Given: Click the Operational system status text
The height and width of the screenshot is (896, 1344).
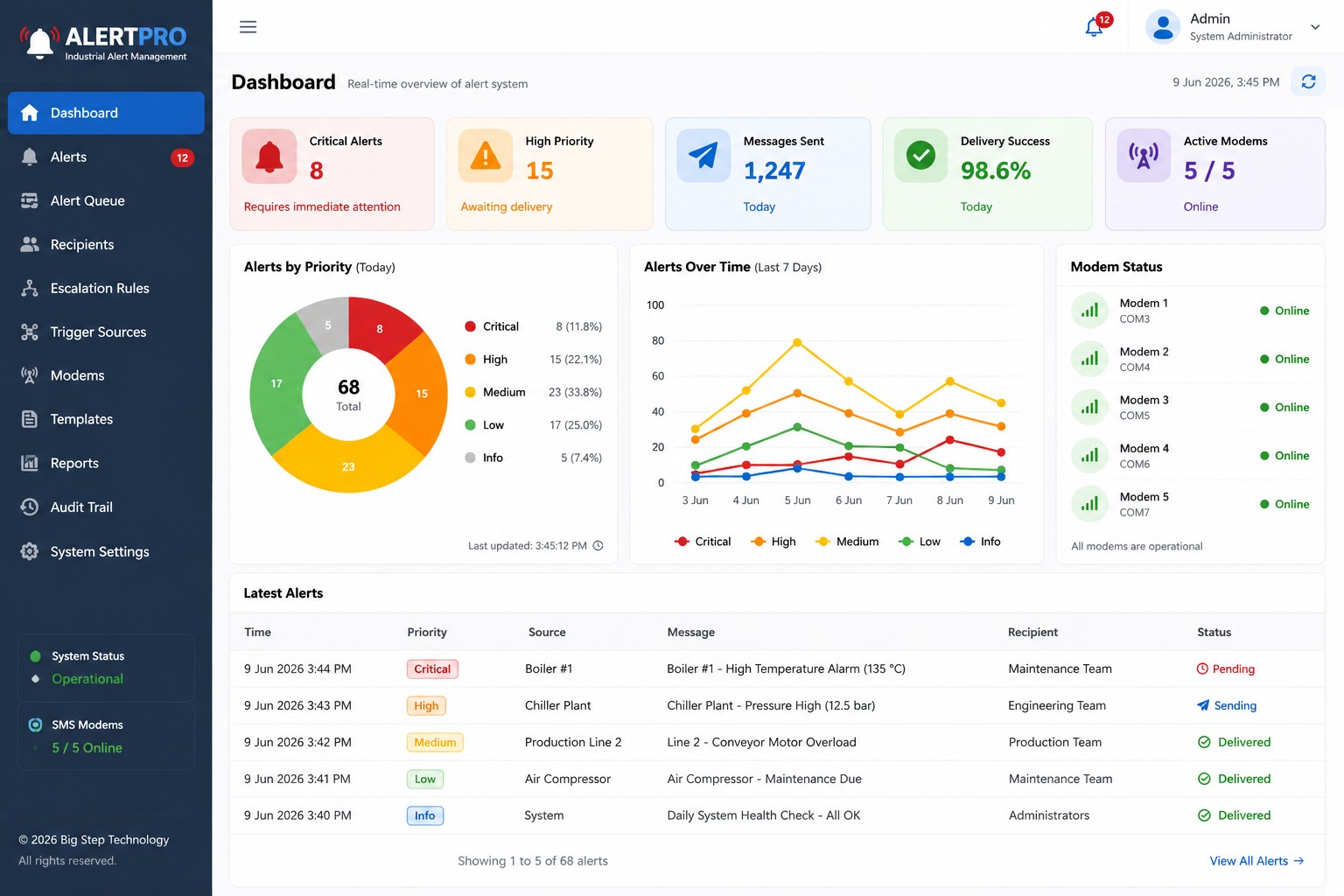Looking at the screenshot, I should (x=87, y=679).
